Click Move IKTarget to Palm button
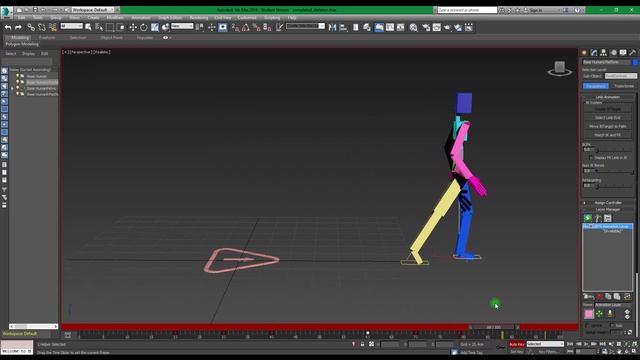This screenshot has height=360, width=640. click(x=608, y=126)
